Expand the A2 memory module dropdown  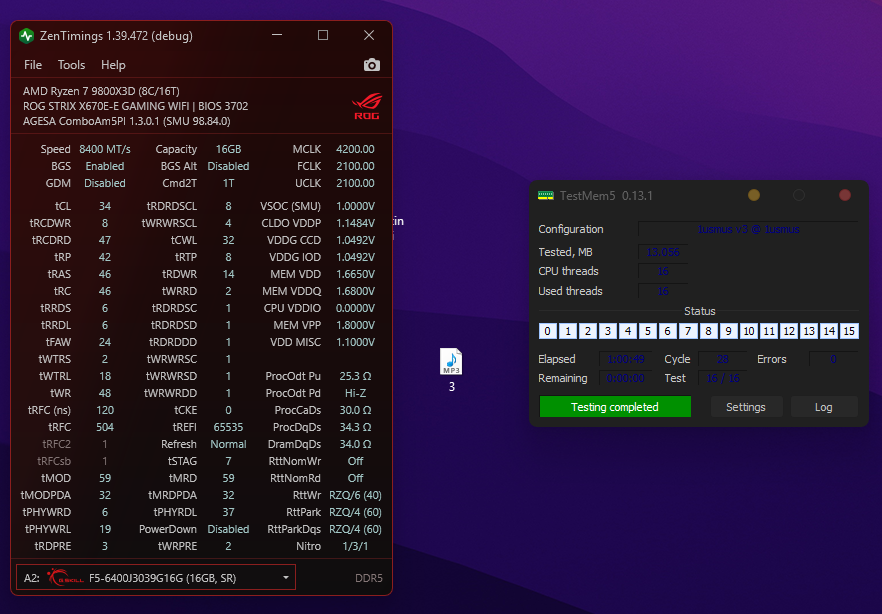coord(156,577)
